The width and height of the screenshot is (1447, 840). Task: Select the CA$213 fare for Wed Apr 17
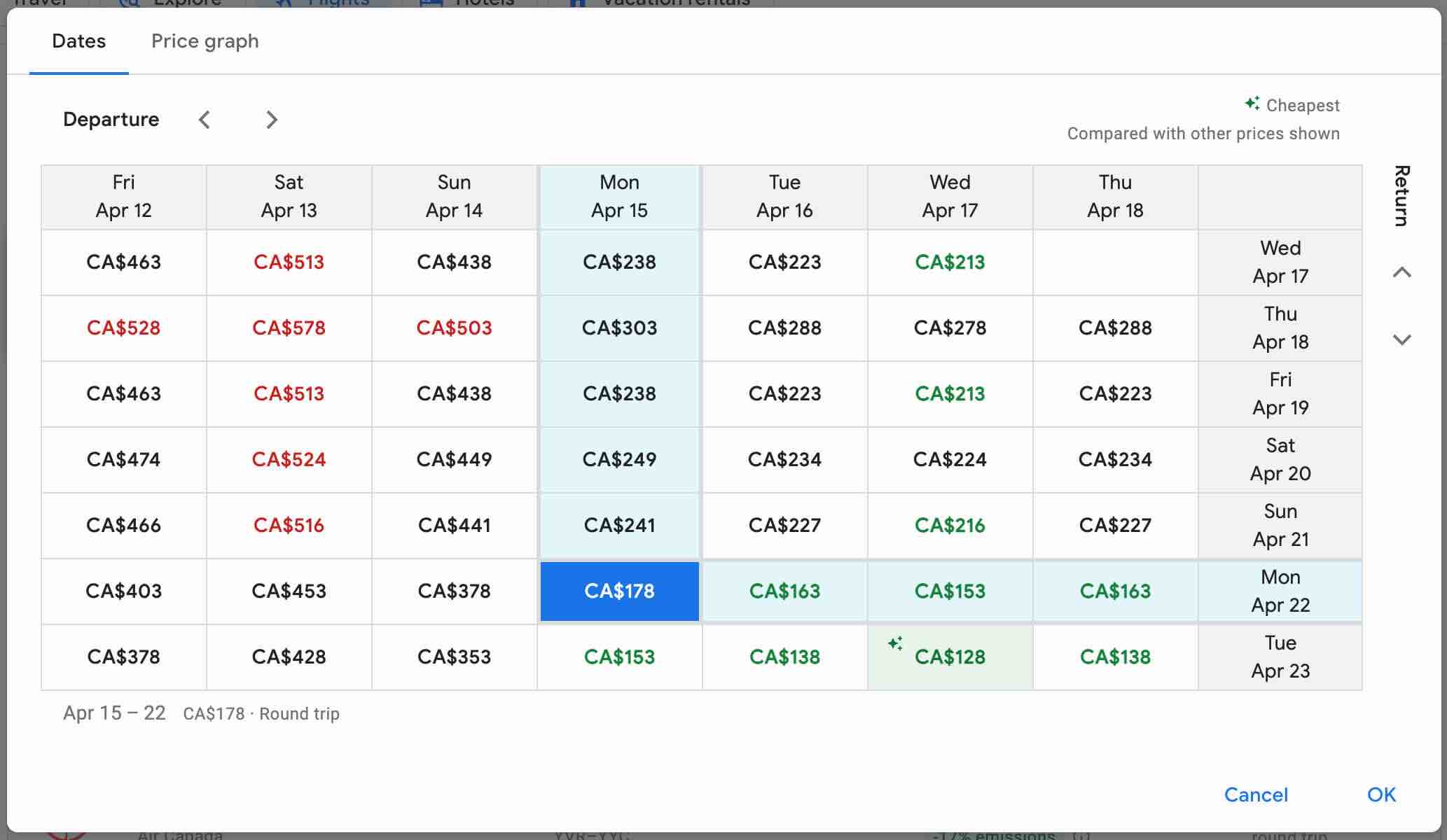pos(950,262)
